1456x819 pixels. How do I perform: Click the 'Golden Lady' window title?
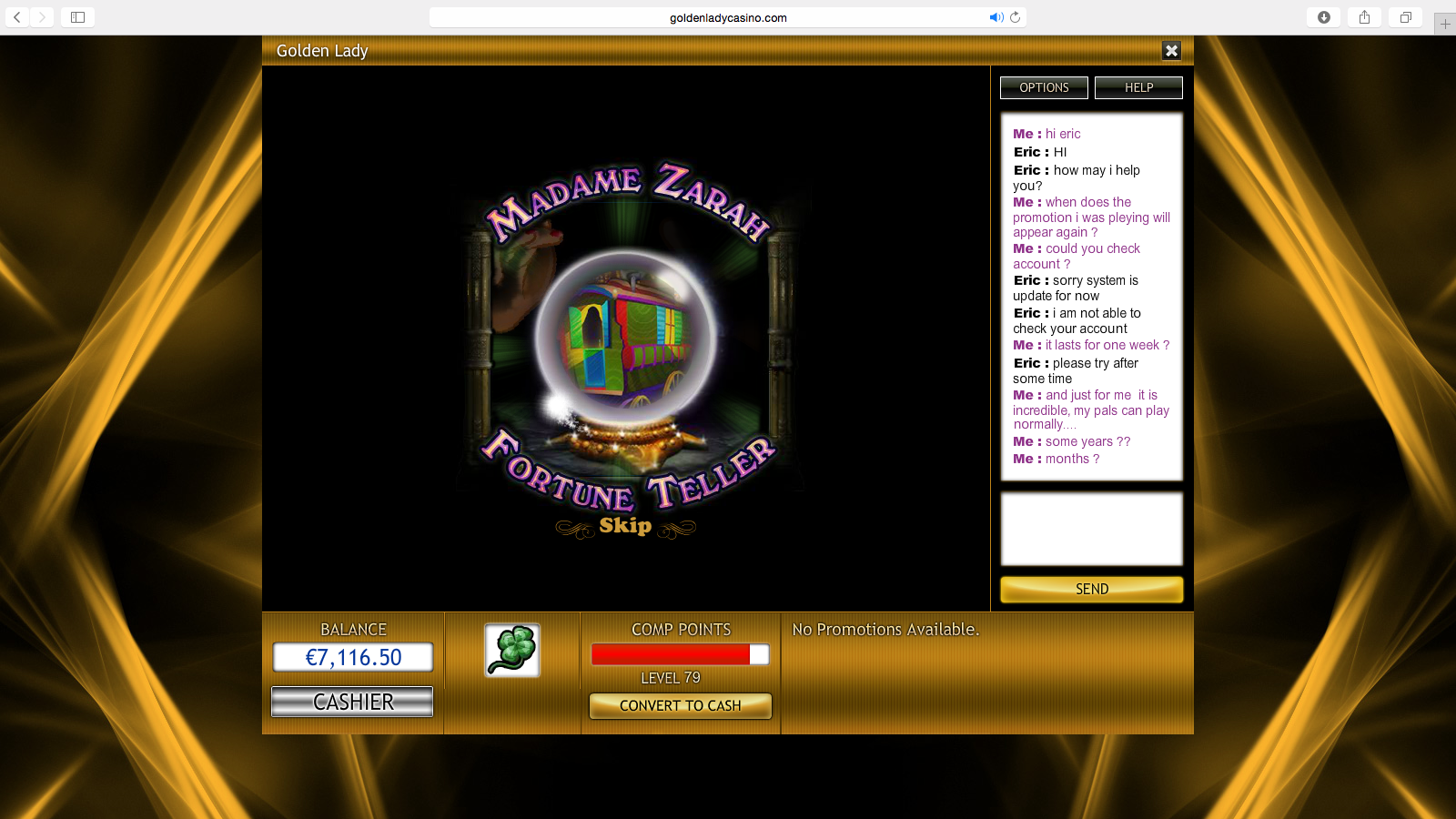[322, 51]
